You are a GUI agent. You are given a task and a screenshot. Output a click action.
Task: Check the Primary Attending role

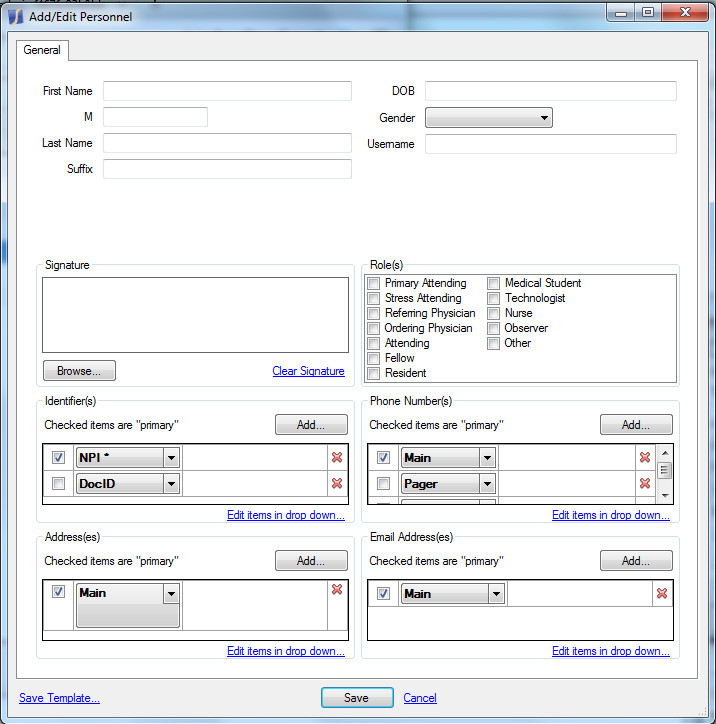374,284
